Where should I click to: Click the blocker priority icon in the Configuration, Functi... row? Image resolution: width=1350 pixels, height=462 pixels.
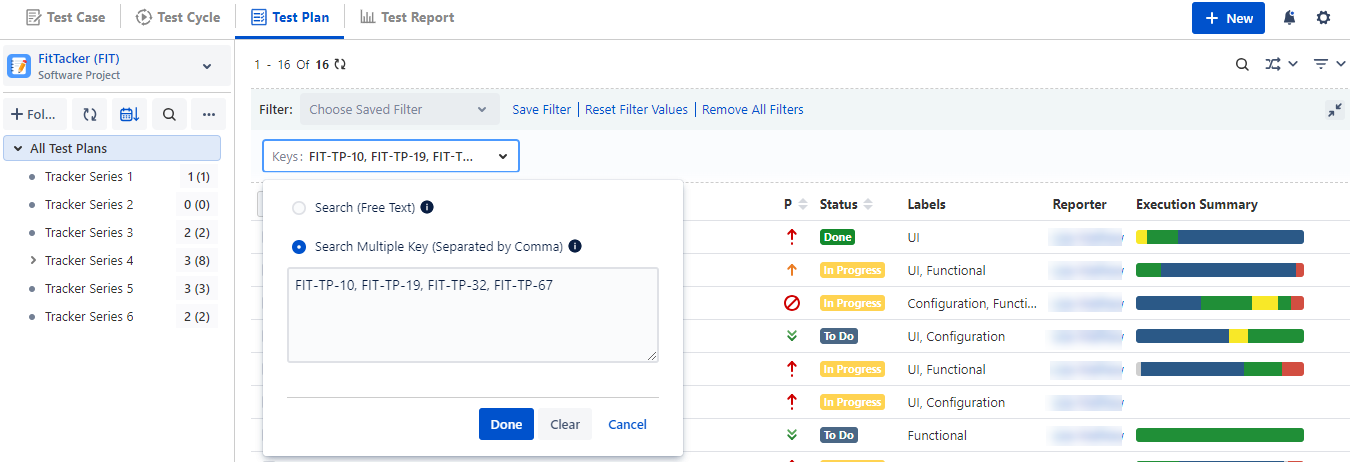coord(792,303)
